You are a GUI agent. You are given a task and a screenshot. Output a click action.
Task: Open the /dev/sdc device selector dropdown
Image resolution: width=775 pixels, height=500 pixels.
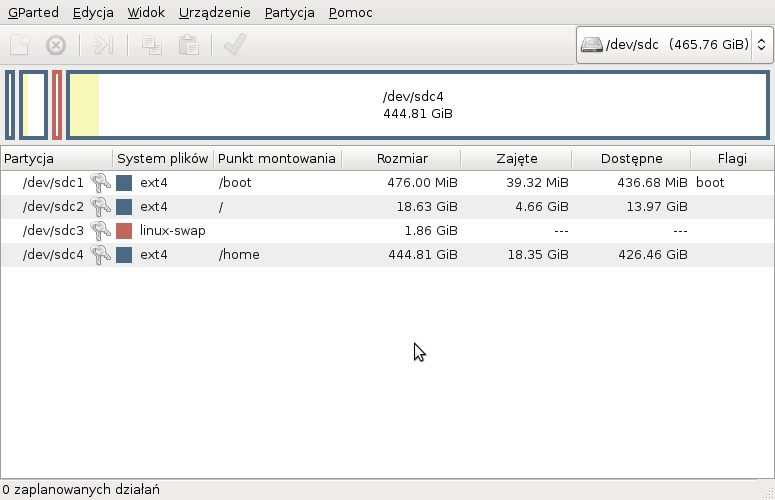click(x=674, y=45)
